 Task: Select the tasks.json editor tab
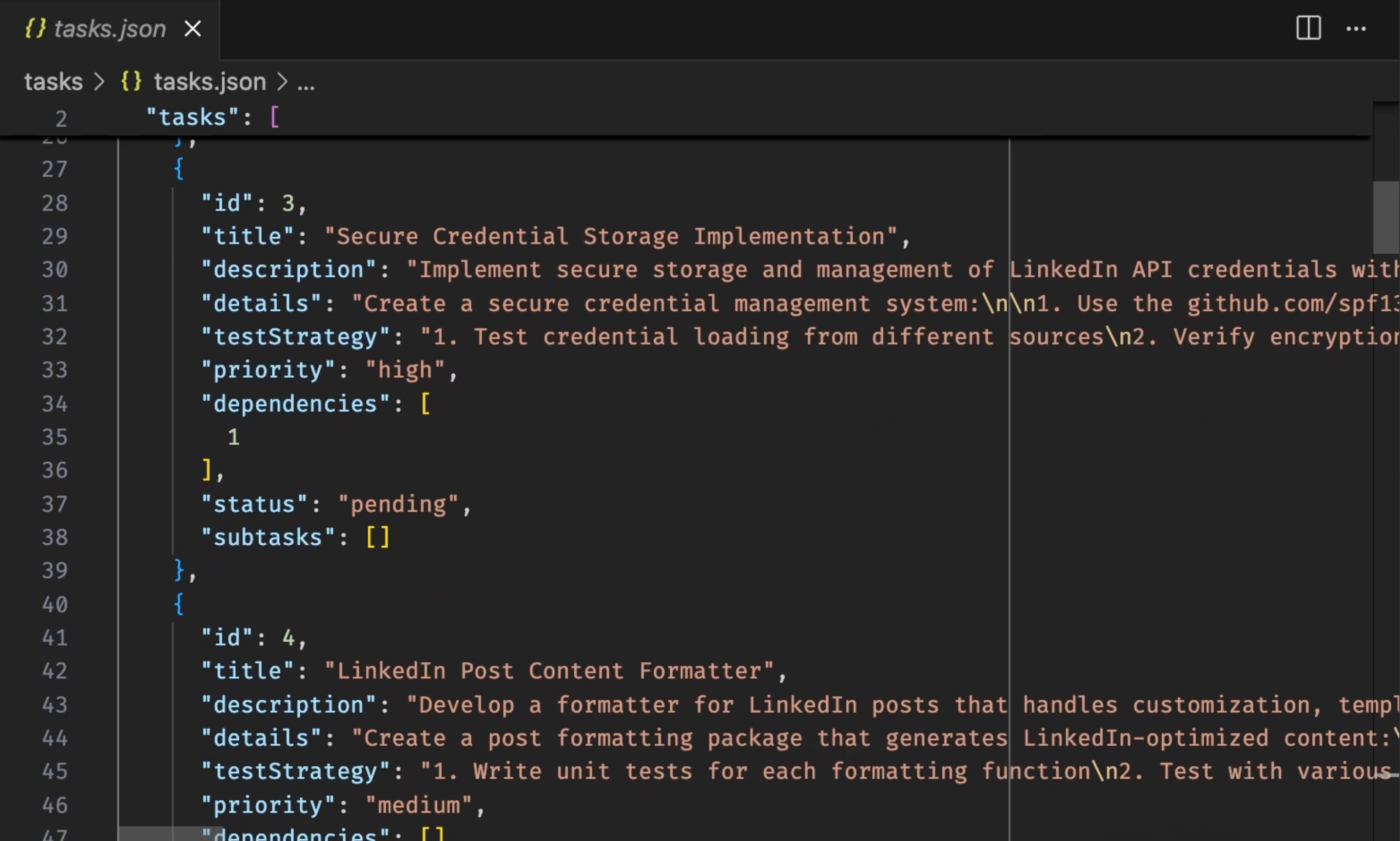pos(109,29)
